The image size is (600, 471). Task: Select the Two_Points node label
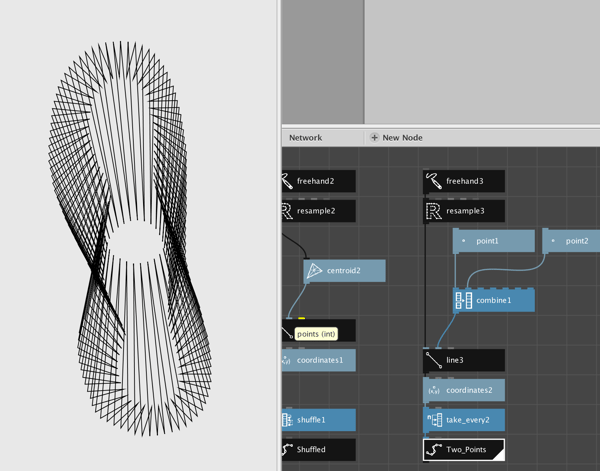pyautogui.click(x=466, y=450)
